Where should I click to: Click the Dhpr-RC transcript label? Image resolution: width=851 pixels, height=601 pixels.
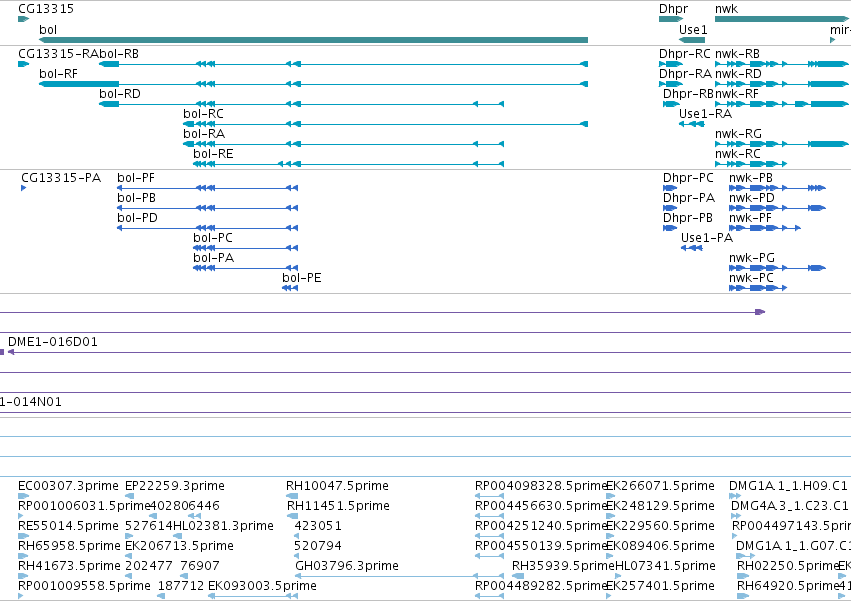coord(684,54)
